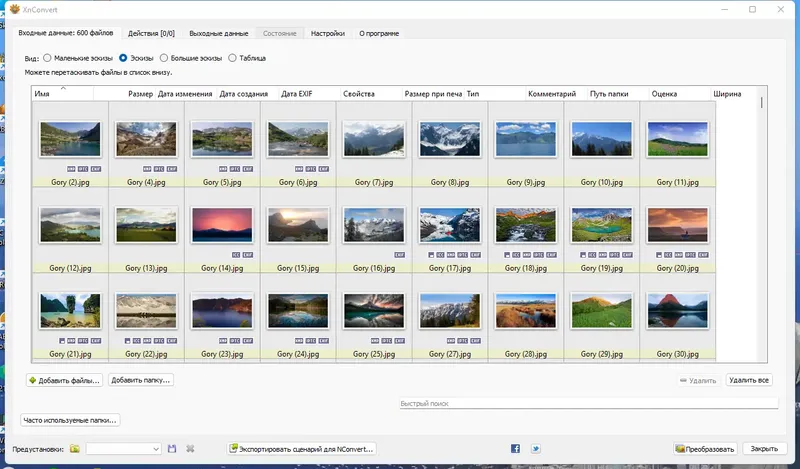Open the Настройки tab
The image size is (800, 469).
(328, 33)
